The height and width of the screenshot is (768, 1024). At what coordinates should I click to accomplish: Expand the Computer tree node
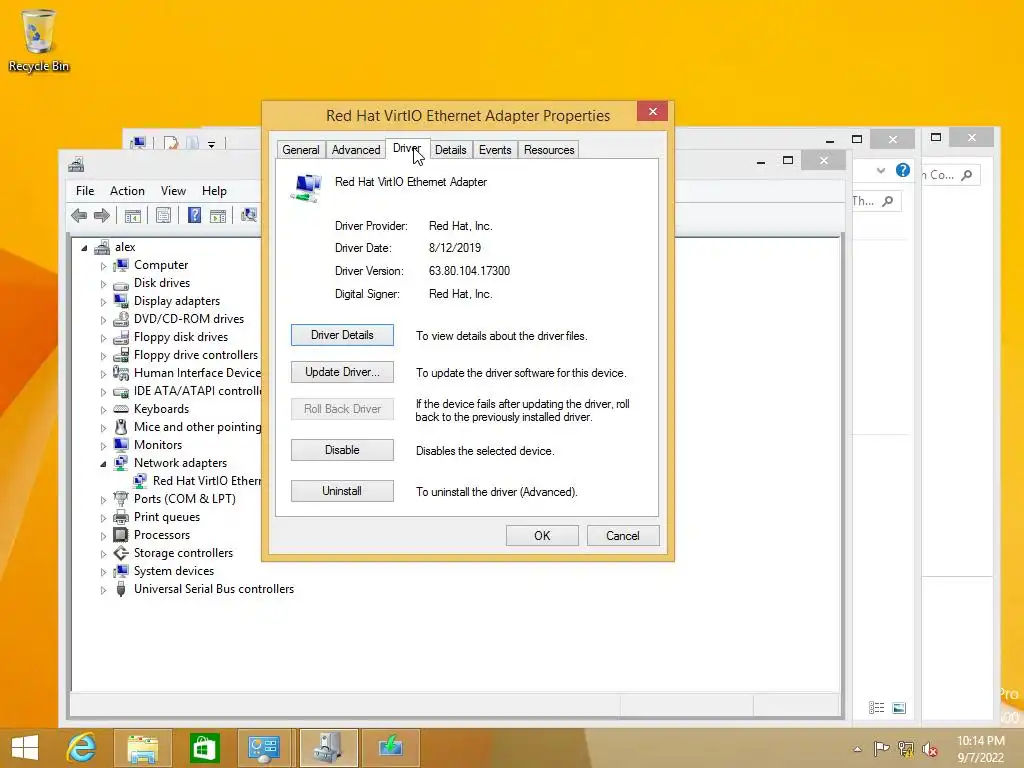(103, 266)
